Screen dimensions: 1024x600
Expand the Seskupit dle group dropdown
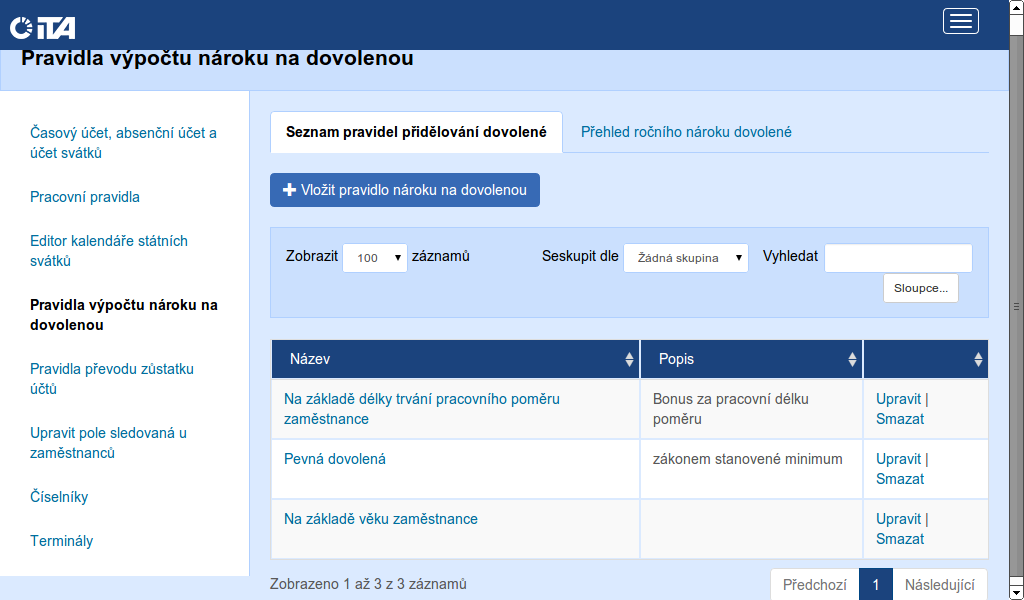pyautogui.click(x=685, y=257)
